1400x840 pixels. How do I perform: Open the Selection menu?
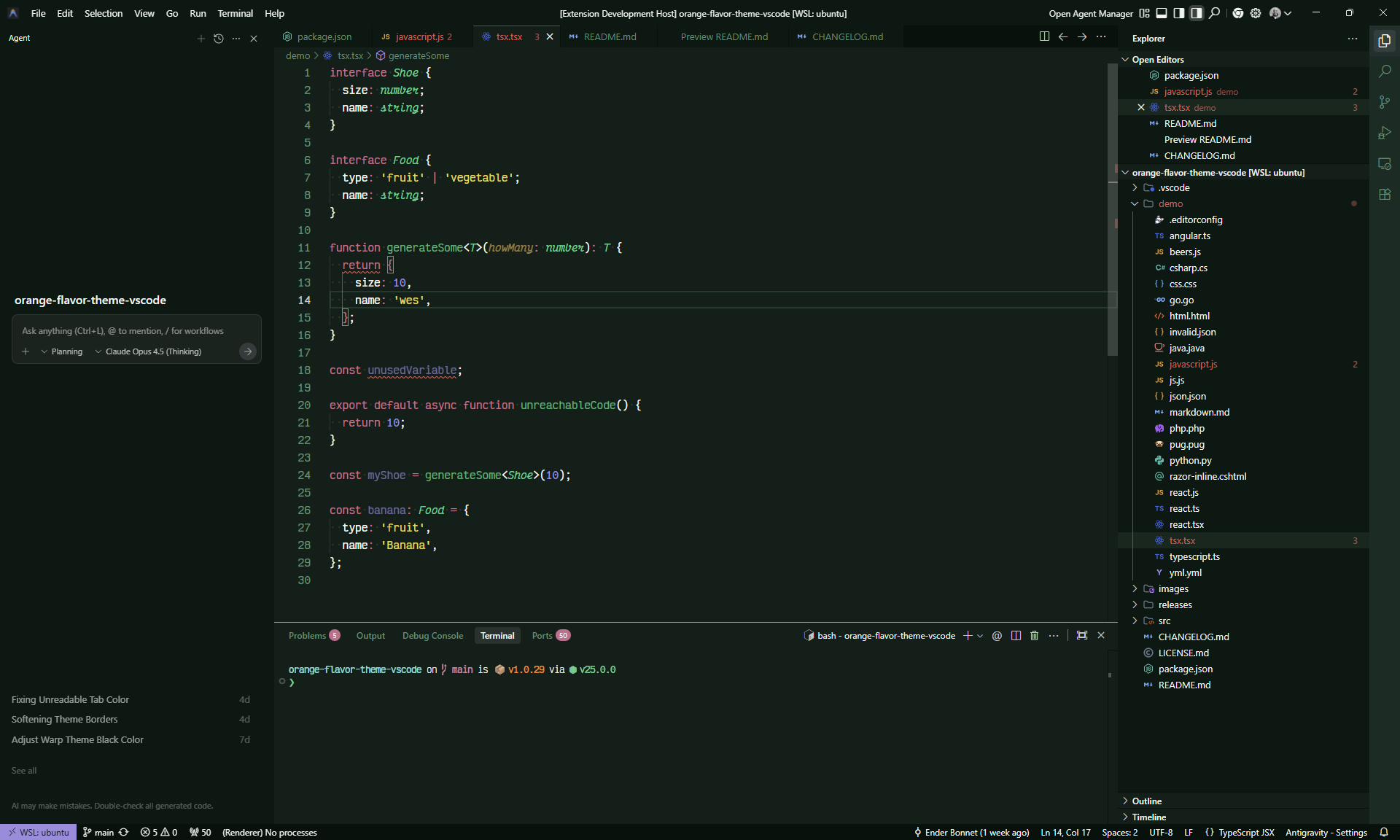[104, 13]
